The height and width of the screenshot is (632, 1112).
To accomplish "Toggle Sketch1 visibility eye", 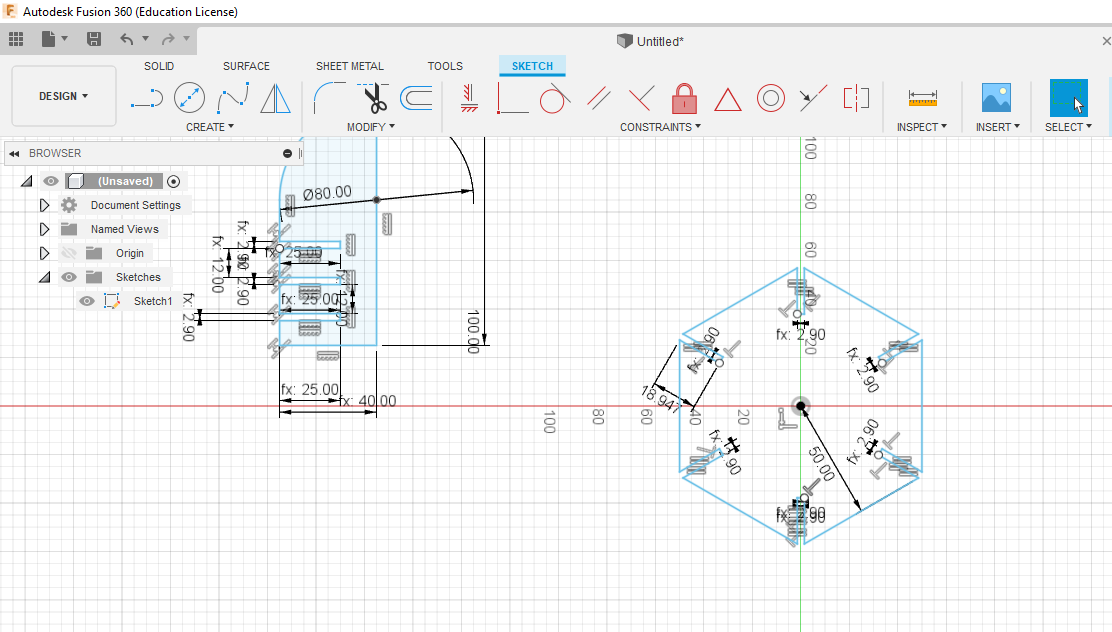I will (87, 301).
